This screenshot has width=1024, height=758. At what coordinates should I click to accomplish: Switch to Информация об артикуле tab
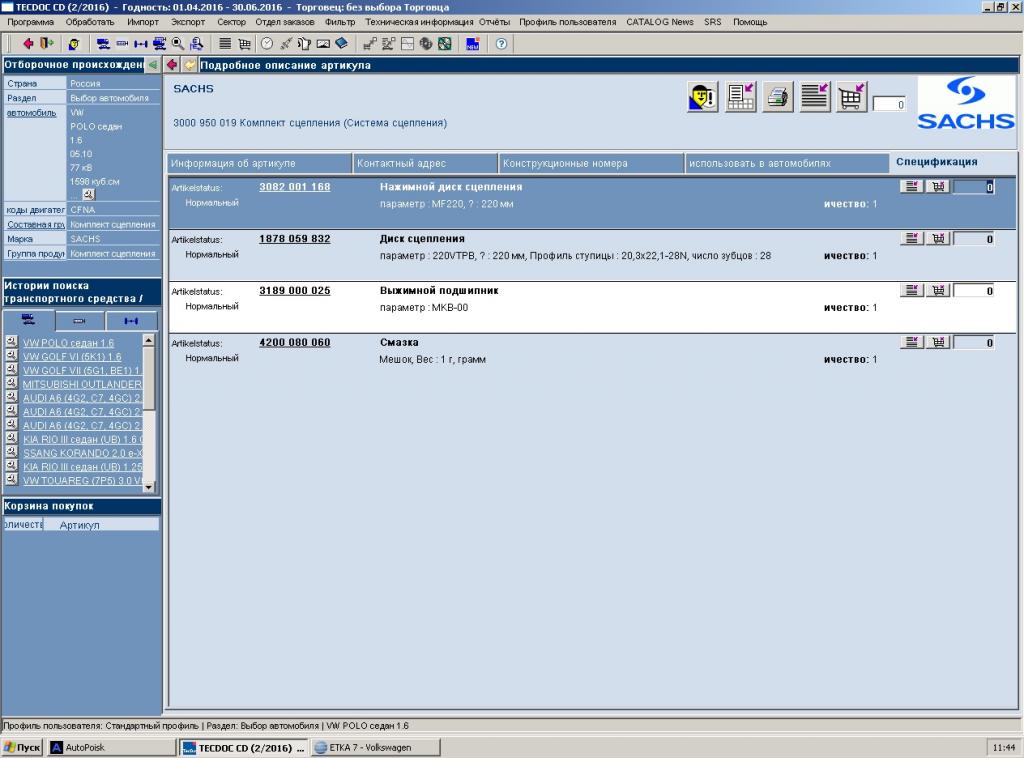[x=259, y=163]
